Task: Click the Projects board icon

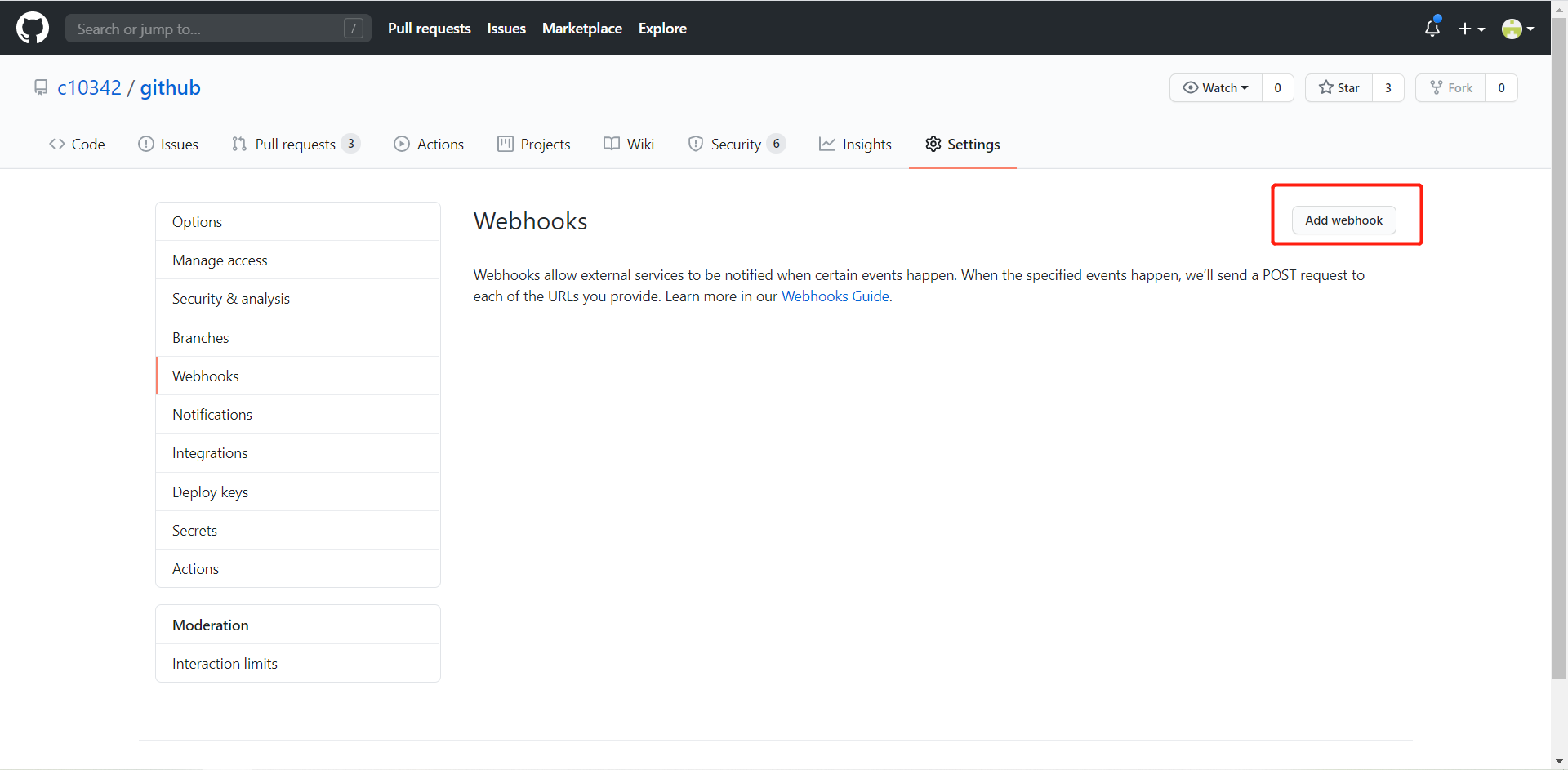Action: [506, 144]
